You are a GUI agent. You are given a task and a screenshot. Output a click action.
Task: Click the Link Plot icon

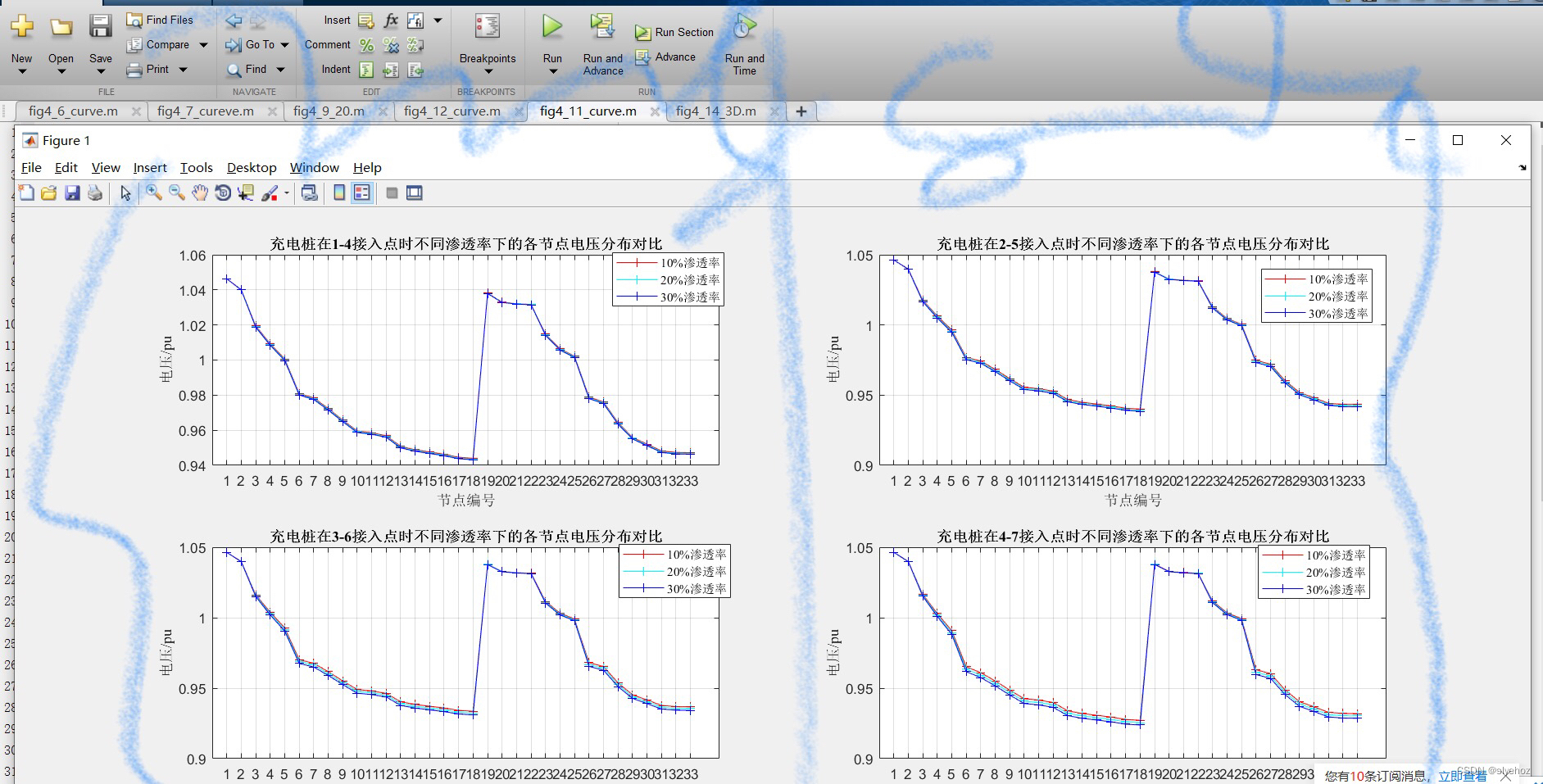[309, 193]
